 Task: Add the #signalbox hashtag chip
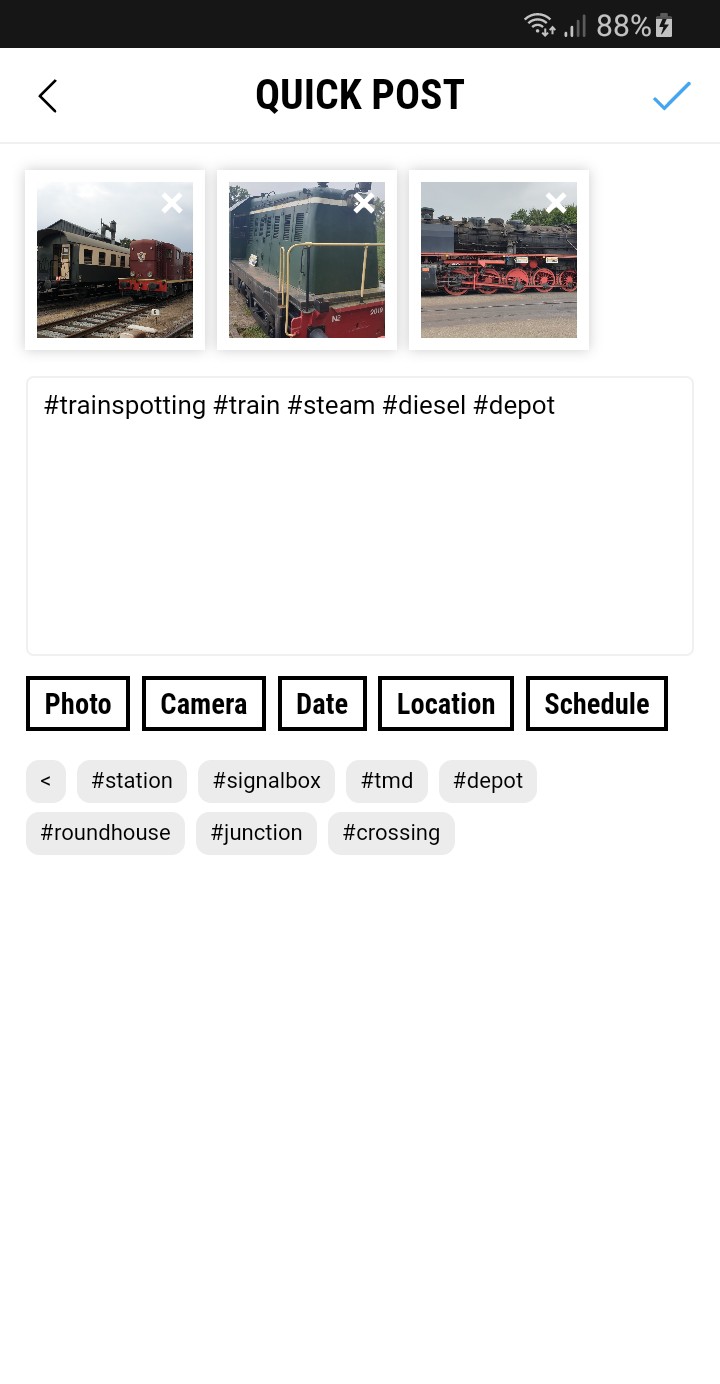(266, 781)
